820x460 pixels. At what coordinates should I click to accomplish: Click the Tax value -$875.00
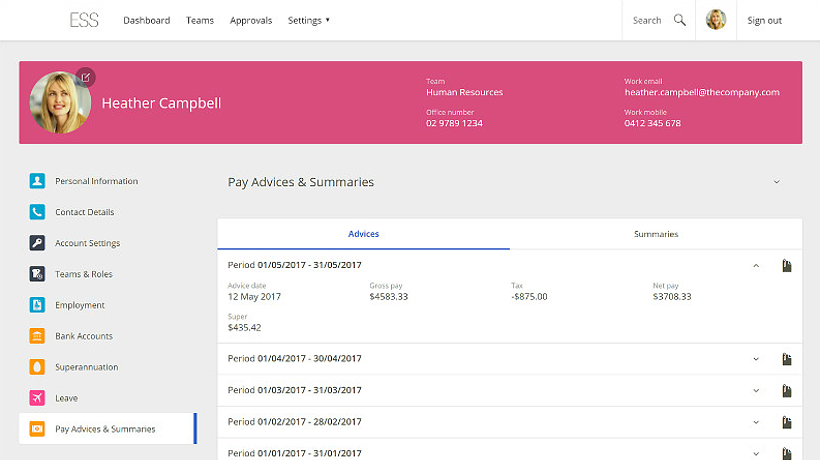tap(529, 296)
